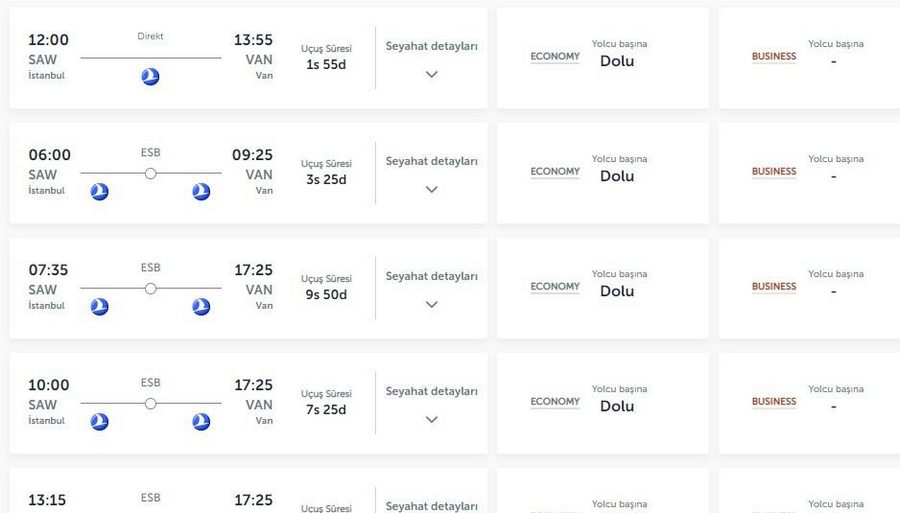Click first-leg airline logo on 10:00 flight
Screen dimensions: 900x513
point(99,422)
